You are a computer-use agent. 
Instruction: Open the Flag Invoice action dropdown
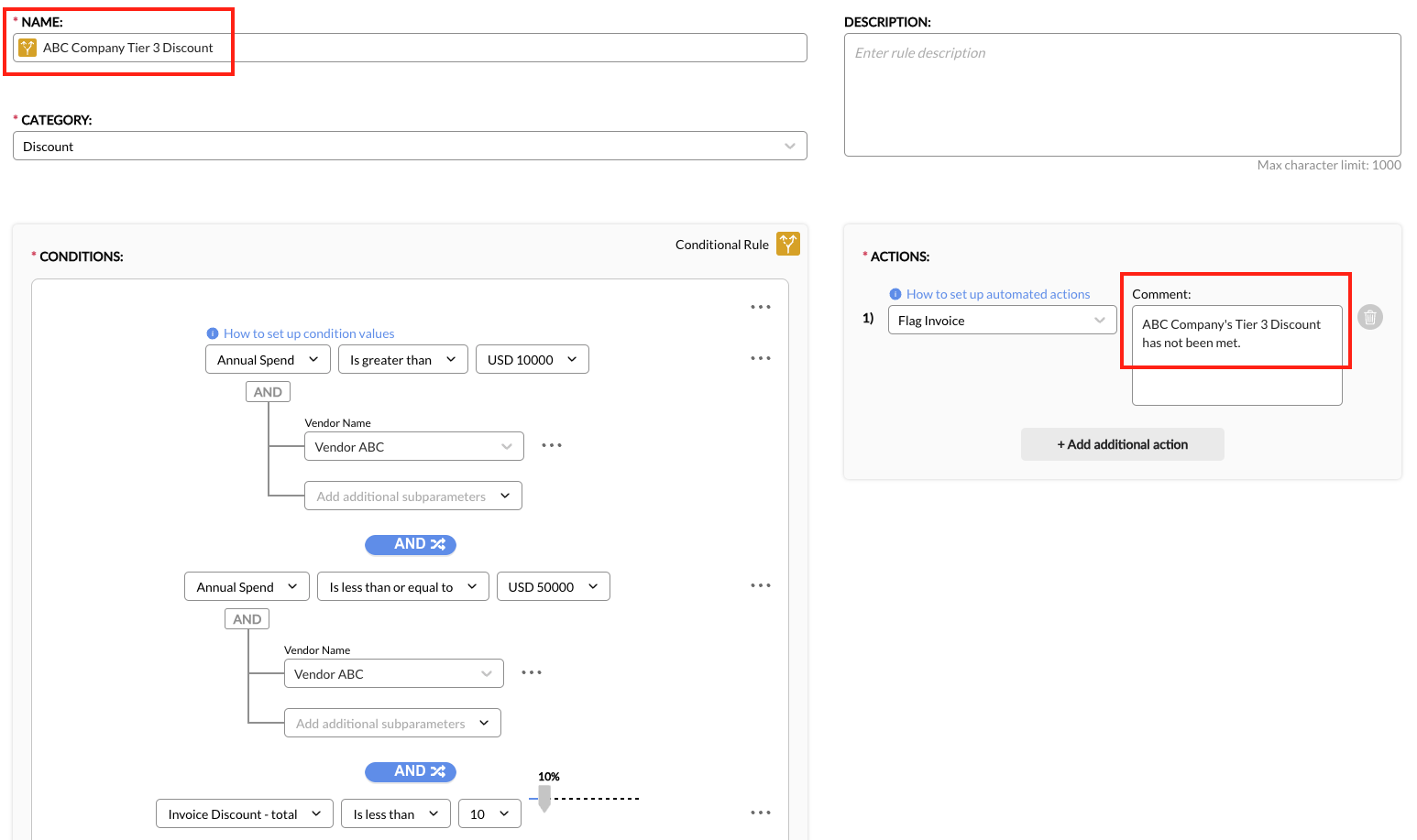click(1001, 321)
